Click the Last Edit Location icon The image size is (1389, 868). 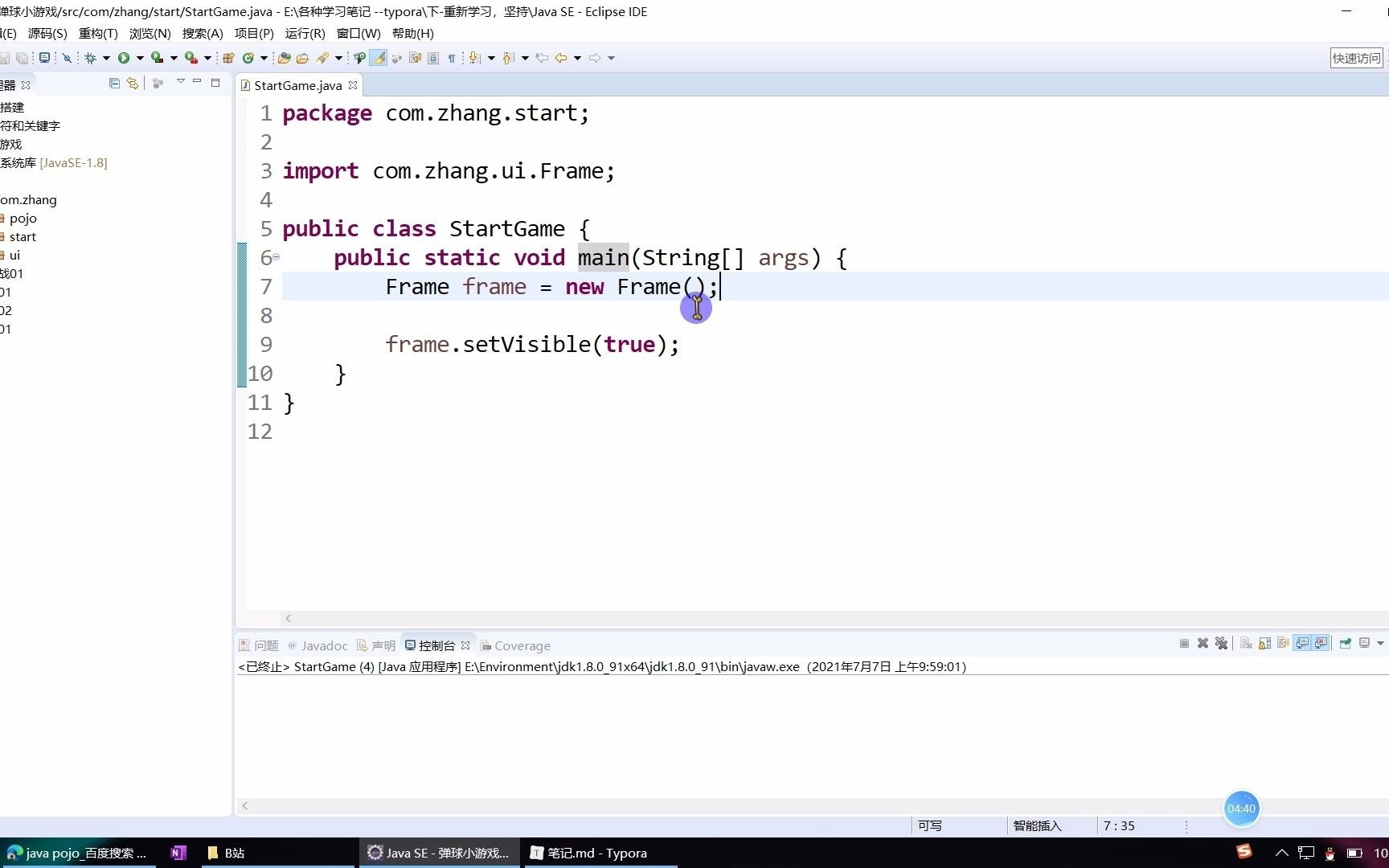pos(542,58)
